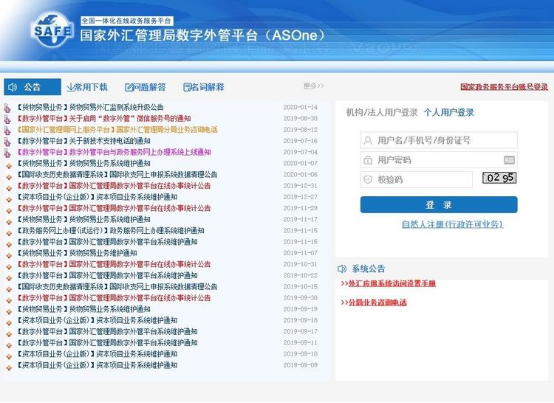Click the captcha image 0295 to refresh
The height and width of the screenshot is (403, 554).
coord(499,178)
